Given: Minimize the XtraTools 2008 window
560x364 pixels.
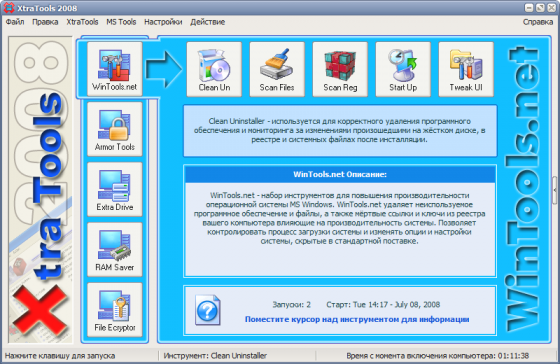Looking at the screenshot, I should (529, 8).
